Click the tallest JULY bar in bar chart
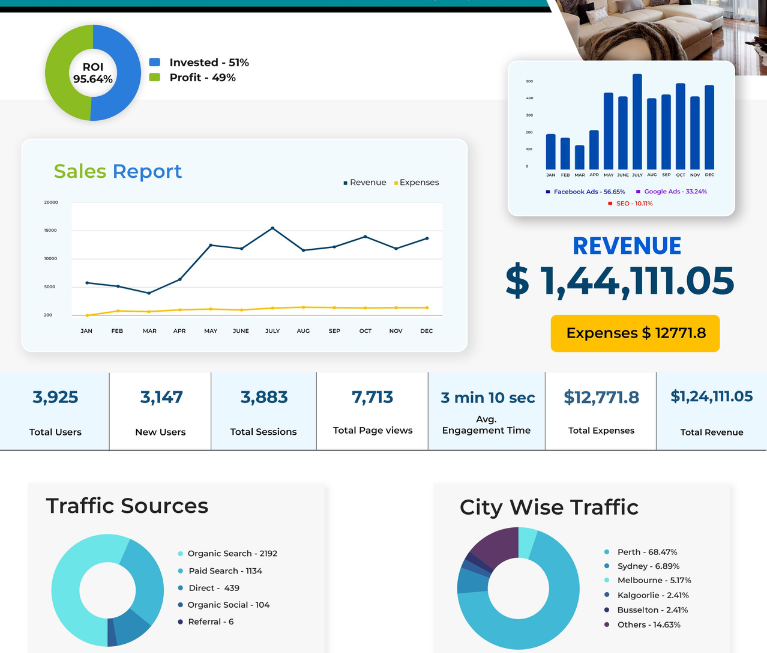This screenshot has width=767, height=653. point(637,122)
